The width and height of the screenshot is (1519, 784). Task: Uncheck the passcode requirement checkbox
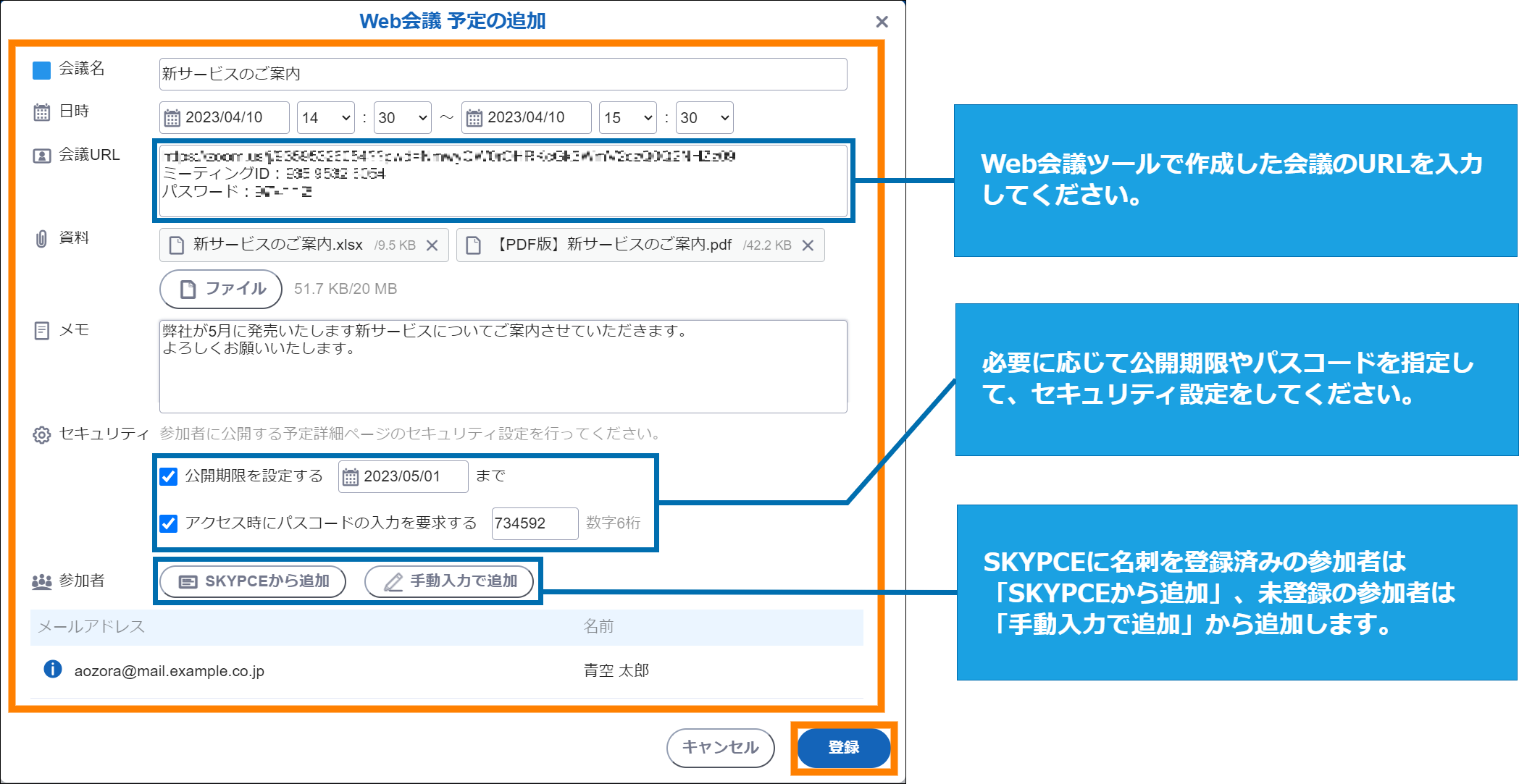pyautogui.click(x=169, y=523)
